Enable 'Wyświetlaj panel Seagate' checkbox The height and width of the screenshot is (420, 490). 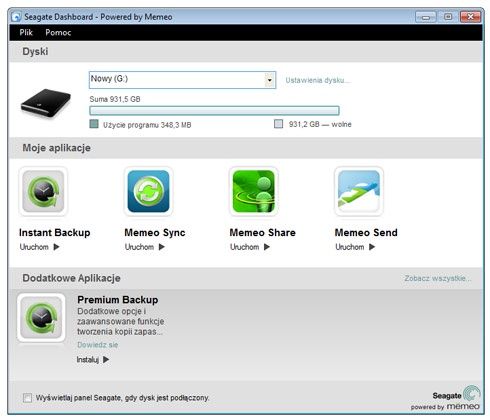27,398
